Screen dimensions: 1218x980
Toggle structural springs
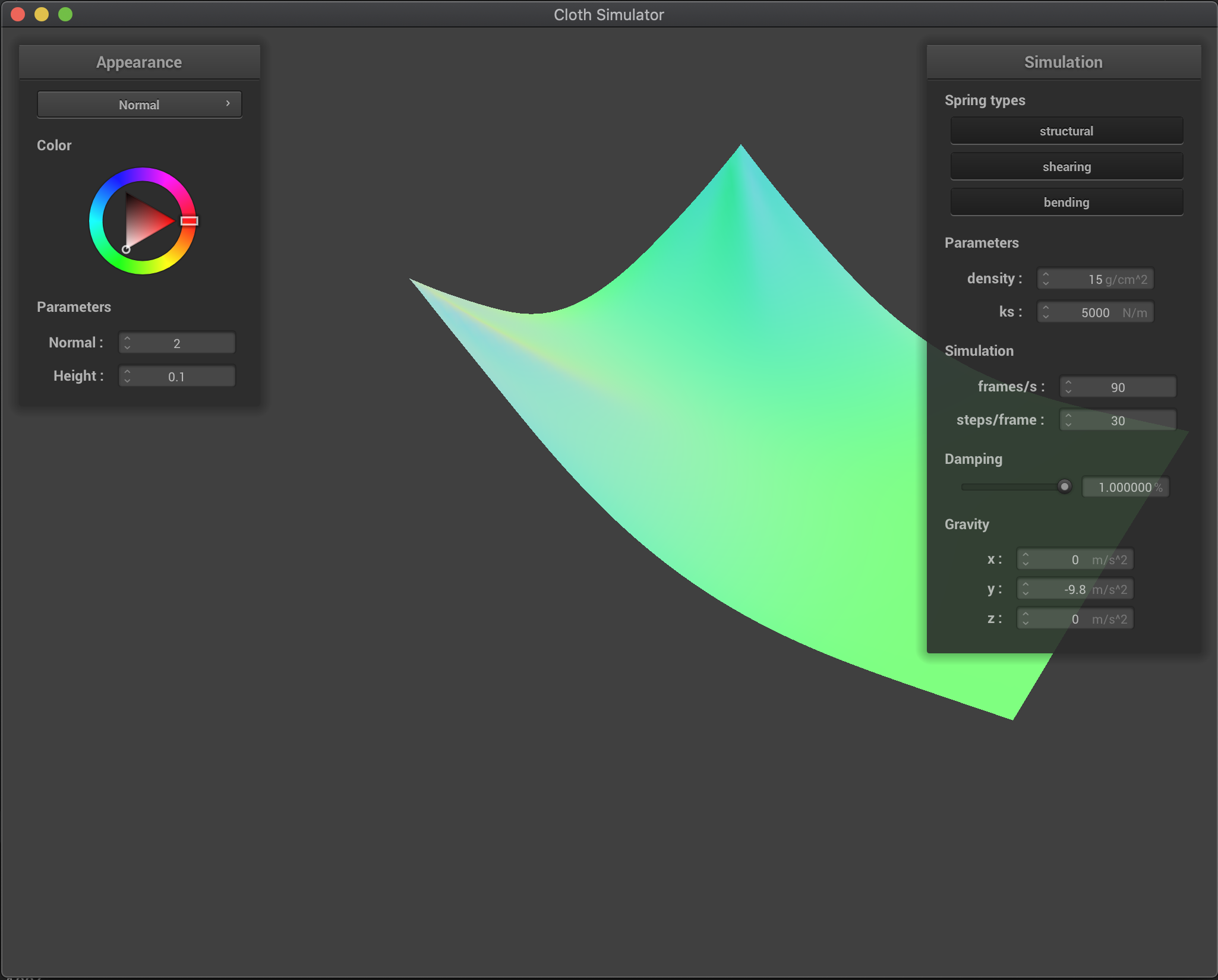1066,131
